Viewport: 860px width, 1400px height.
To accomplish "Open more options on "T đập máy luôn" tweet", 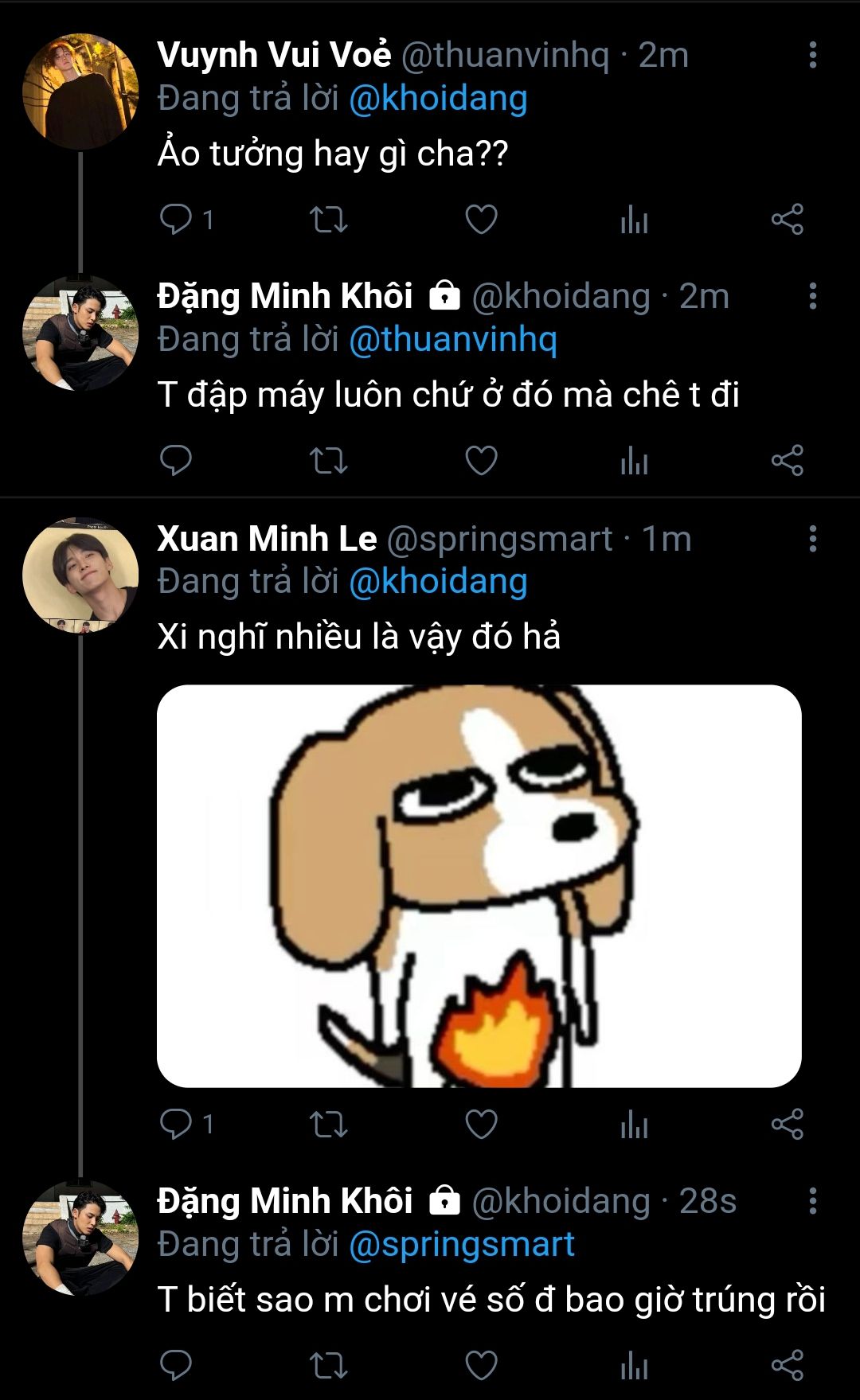I will pos(812,296).
